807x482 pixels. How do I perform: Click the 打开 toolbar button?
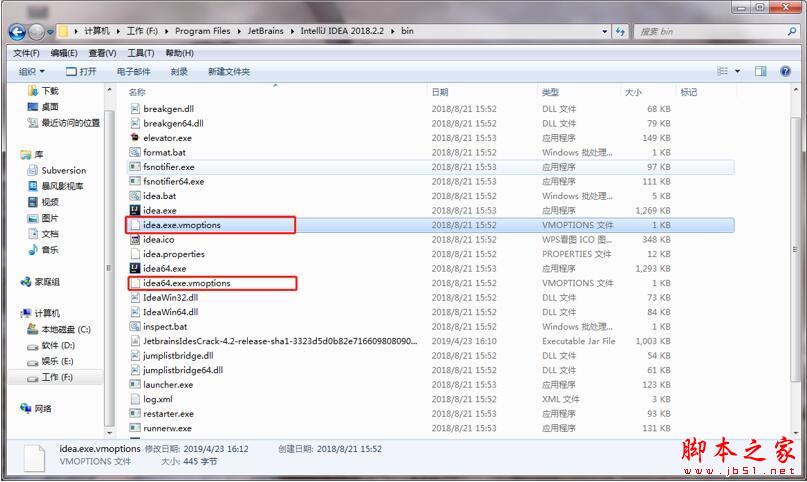click(x=81, y=72)
